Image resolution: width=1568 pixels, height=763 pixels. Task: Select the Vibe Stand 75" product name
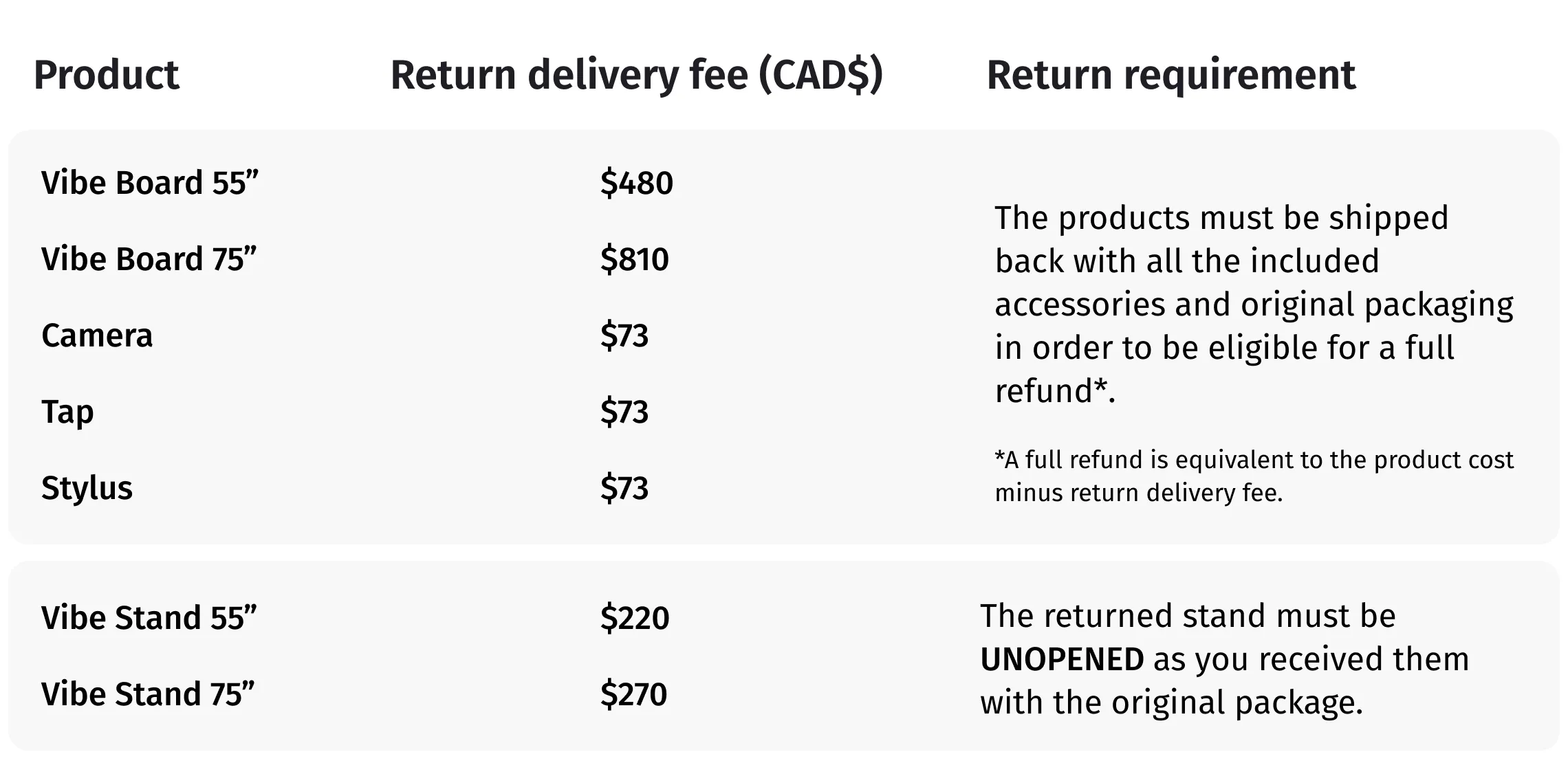coord(148,694)
